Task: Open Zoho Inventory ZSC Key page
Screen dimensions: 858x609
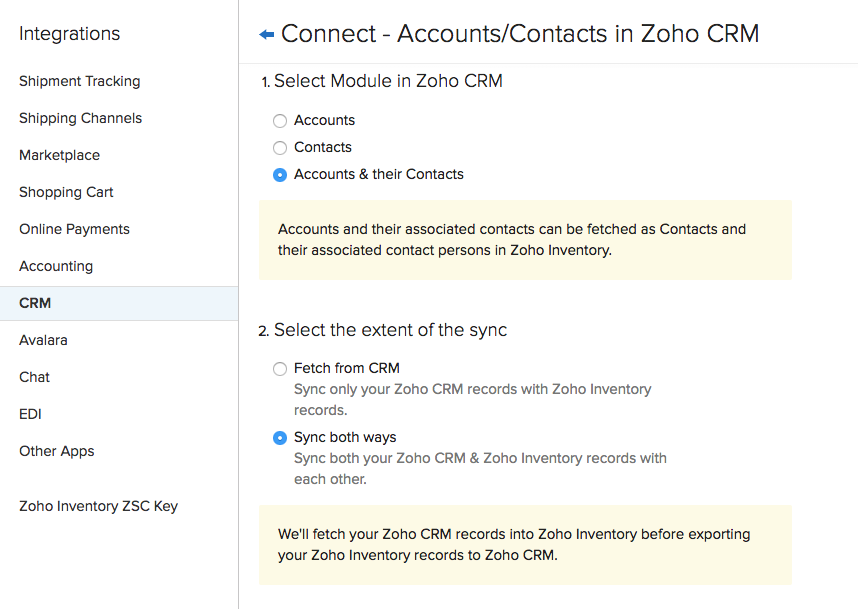Action: tap(98, 506)
